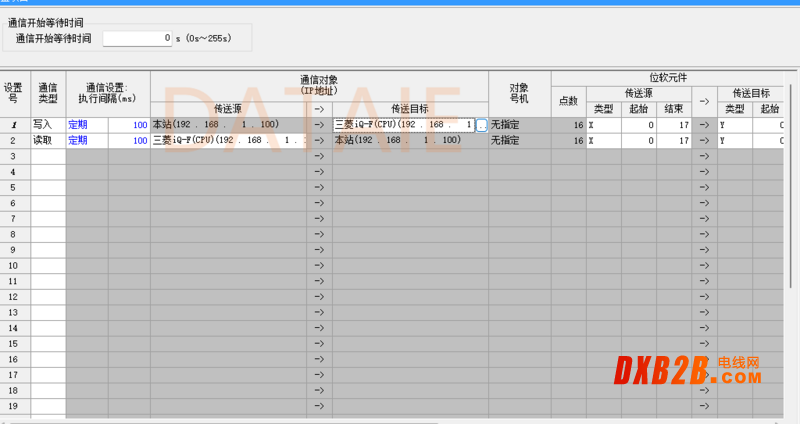Click the empty communication type cell in row 12
This screenshot has height=424, width=800.
48,296
